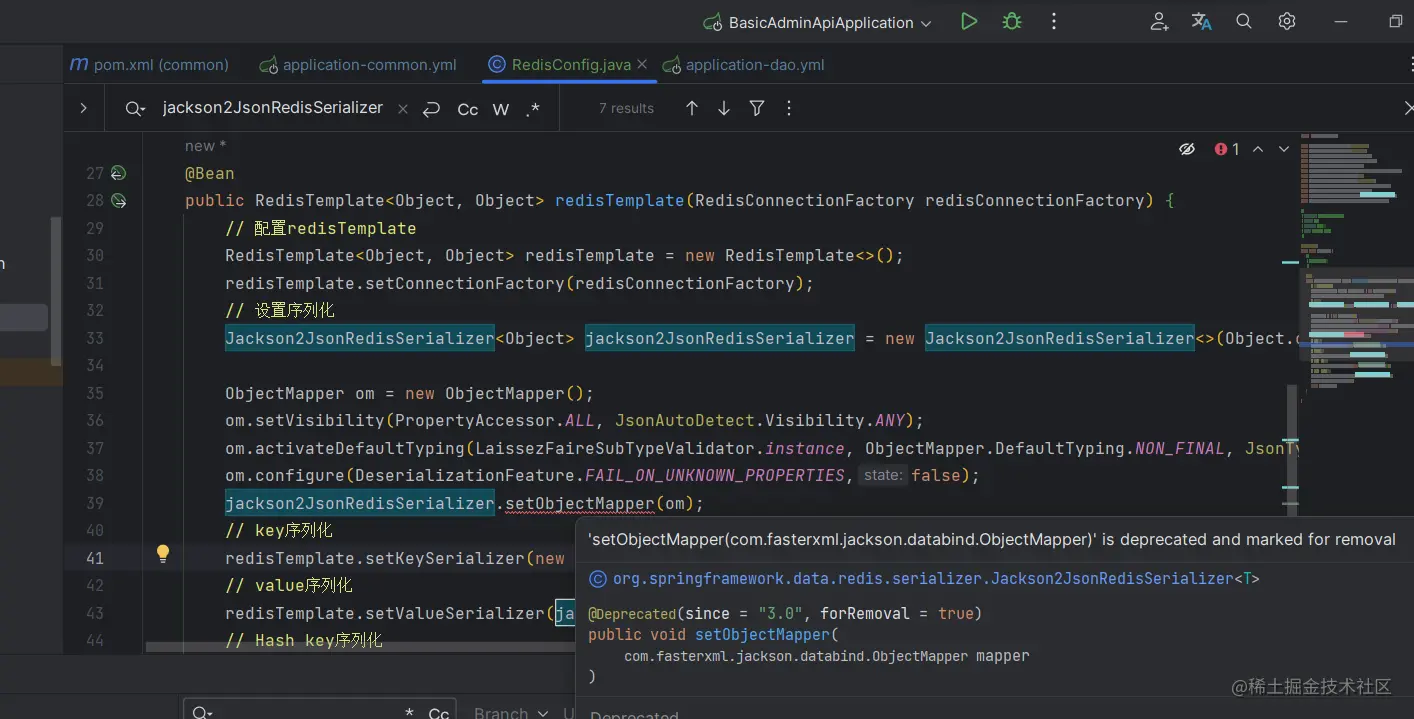
Task: Jump to the next highlighted error
Action: click(1284, 149)
